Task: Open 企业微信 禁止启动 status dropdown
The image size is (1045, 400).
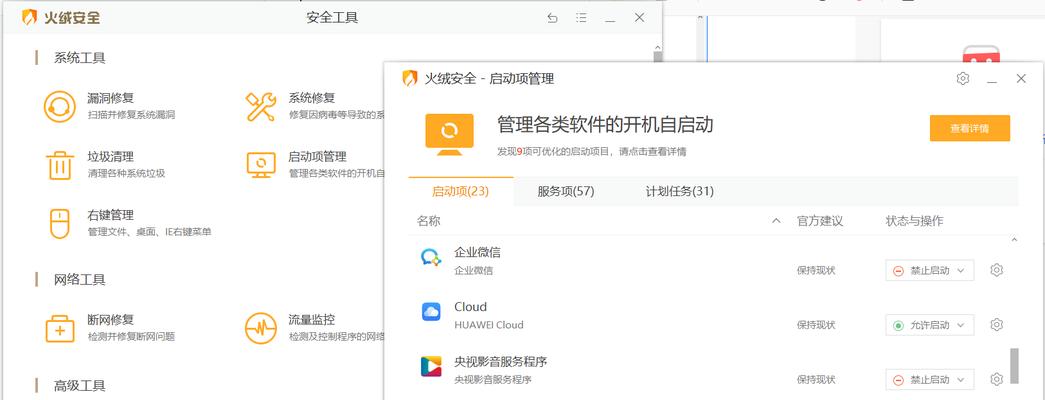Action: tap(930, 271)
